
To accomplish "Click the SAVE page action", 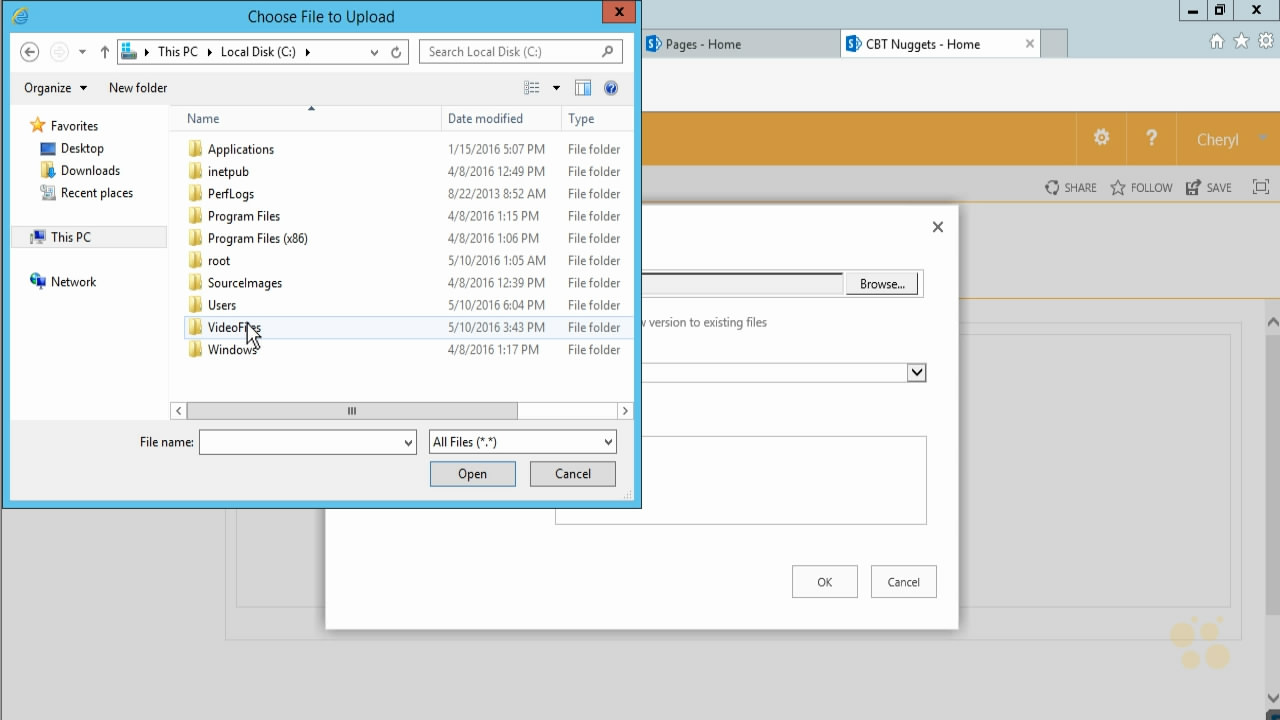I will pyautogui.click(x=1208, y=187).
